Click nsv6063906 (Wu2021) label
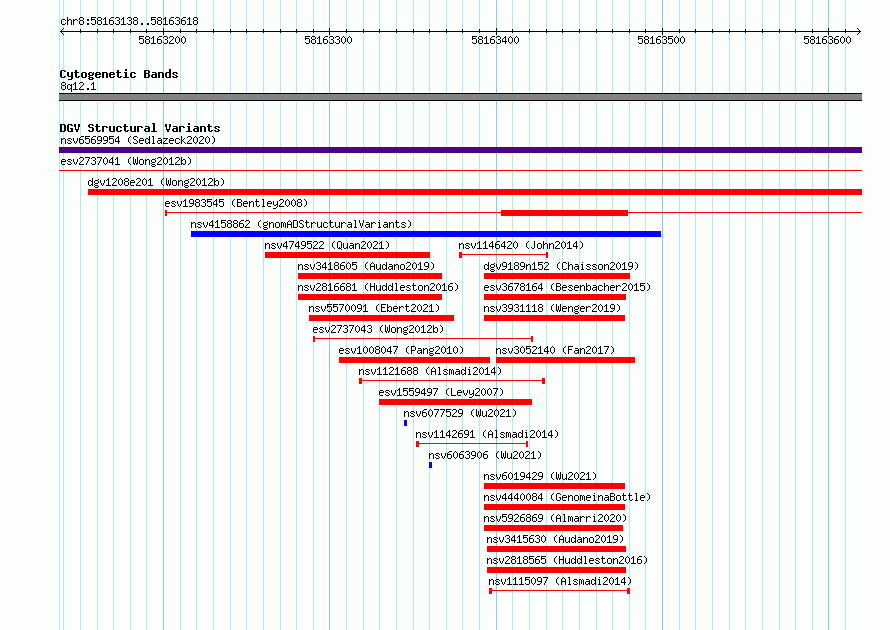This screenshot has height=630, width=890. point(485,455)
